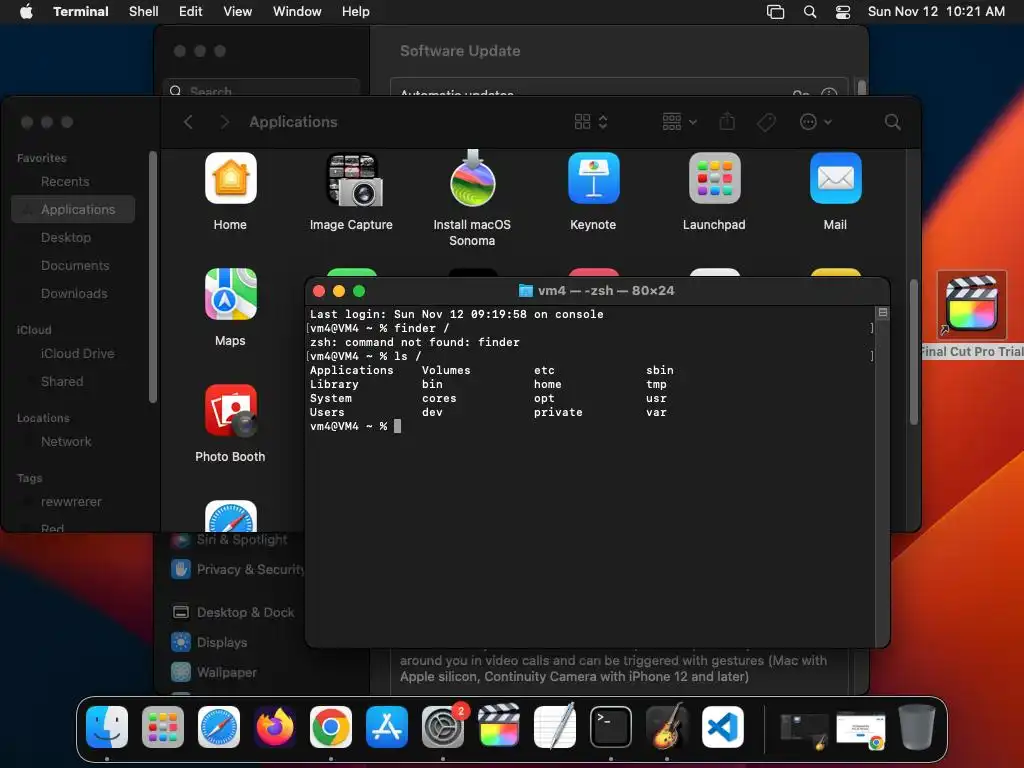This screenshot has height=768, width=1024.
Task: Open Siri & Spotlight in System Settings
Action: (x=230, y=540)
